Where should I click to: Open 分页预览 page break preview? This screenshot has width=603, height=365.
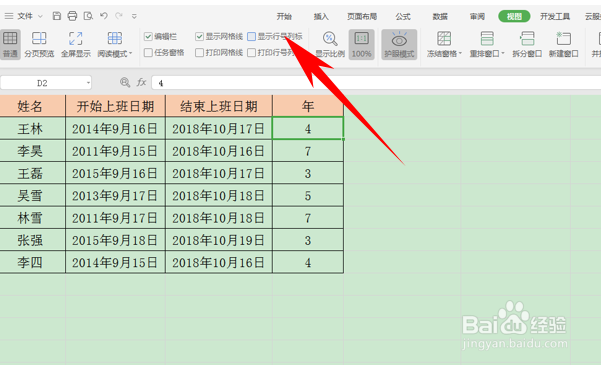click(39, 45)
